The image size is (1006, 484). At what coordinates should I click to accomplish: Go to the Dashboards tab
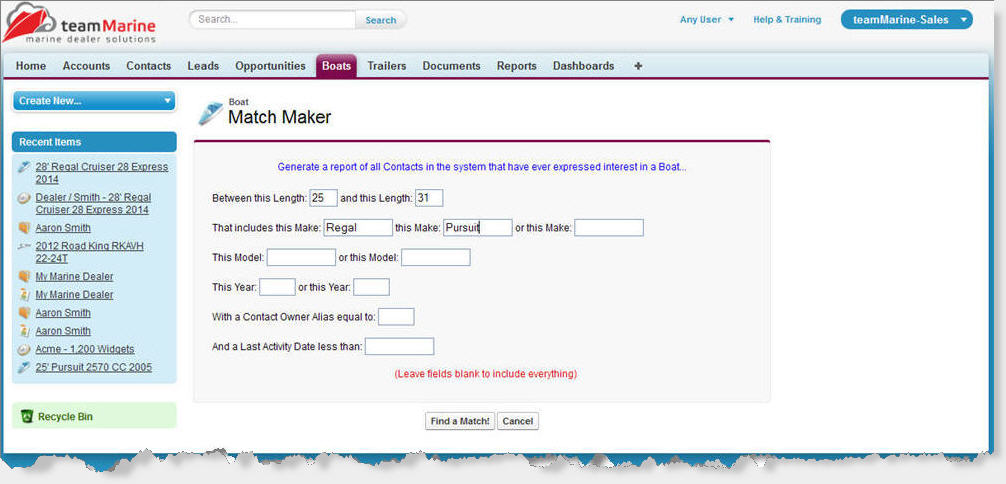583,66
